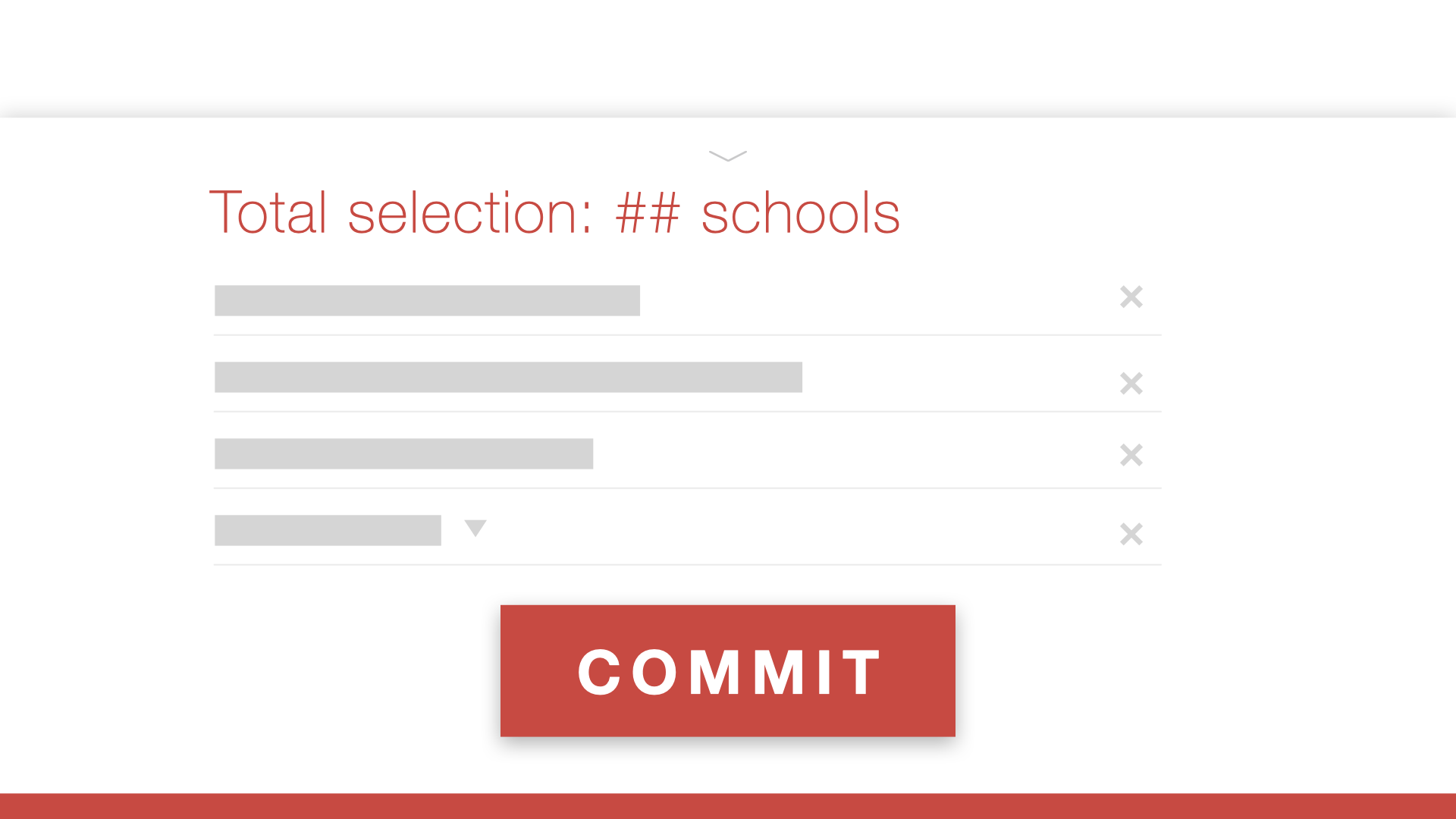Screen dimensions: 1456x819
Task: Remove the fourth row with dropdown using X
Action: pyautogui.click(x=1131, y=534)
